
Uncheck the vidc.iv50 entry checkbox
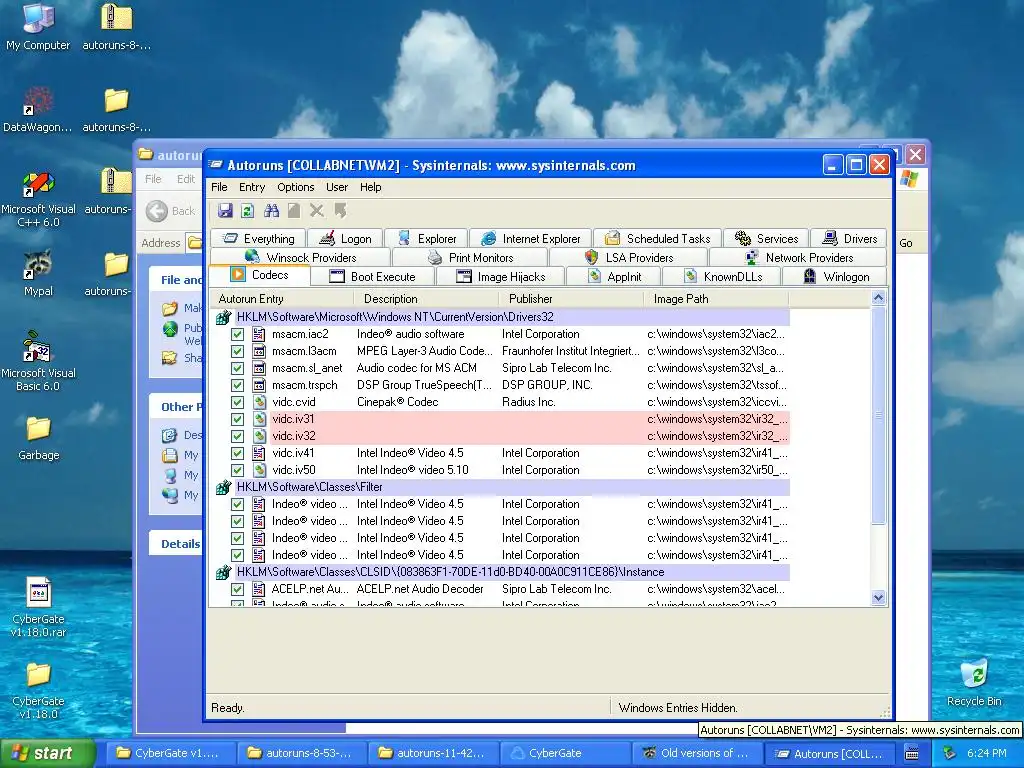[238, 470]
